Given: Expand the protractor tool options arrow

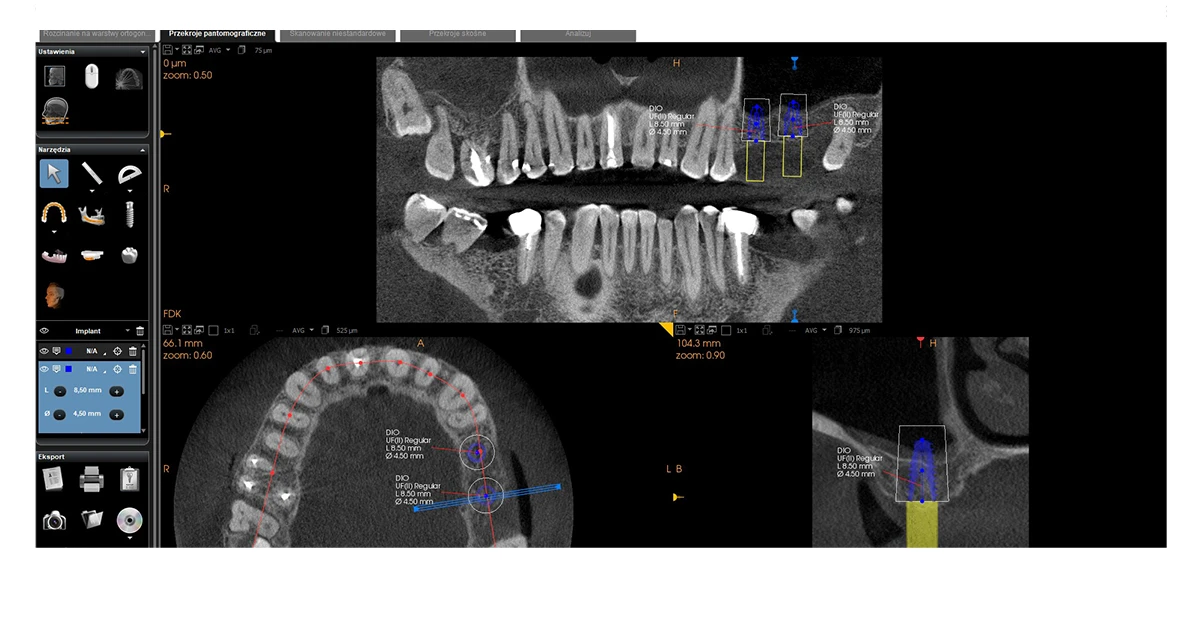Looking at the screenshot, I should pyautogui.click(x=129, y=190).
